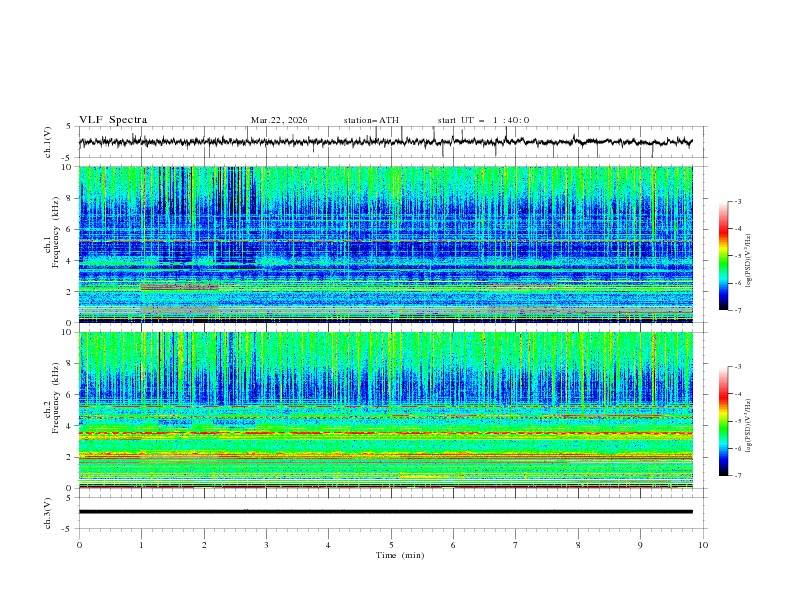Click time axis tick label "7"
This screenshot has height=612, width=792.
click(x=515, y=545)
